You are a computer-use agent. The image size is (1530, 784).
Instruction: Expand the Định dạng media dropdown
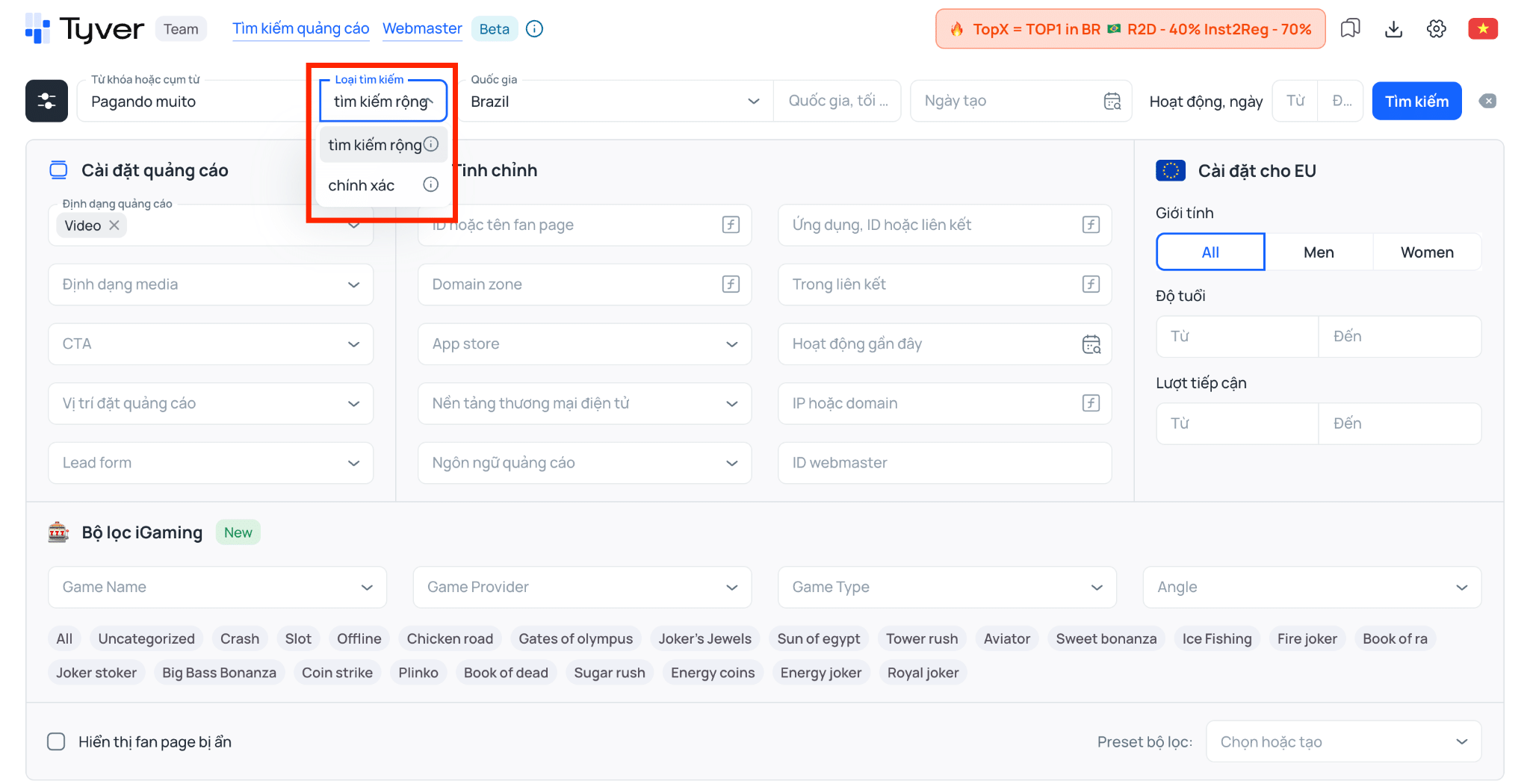(211, 284)
